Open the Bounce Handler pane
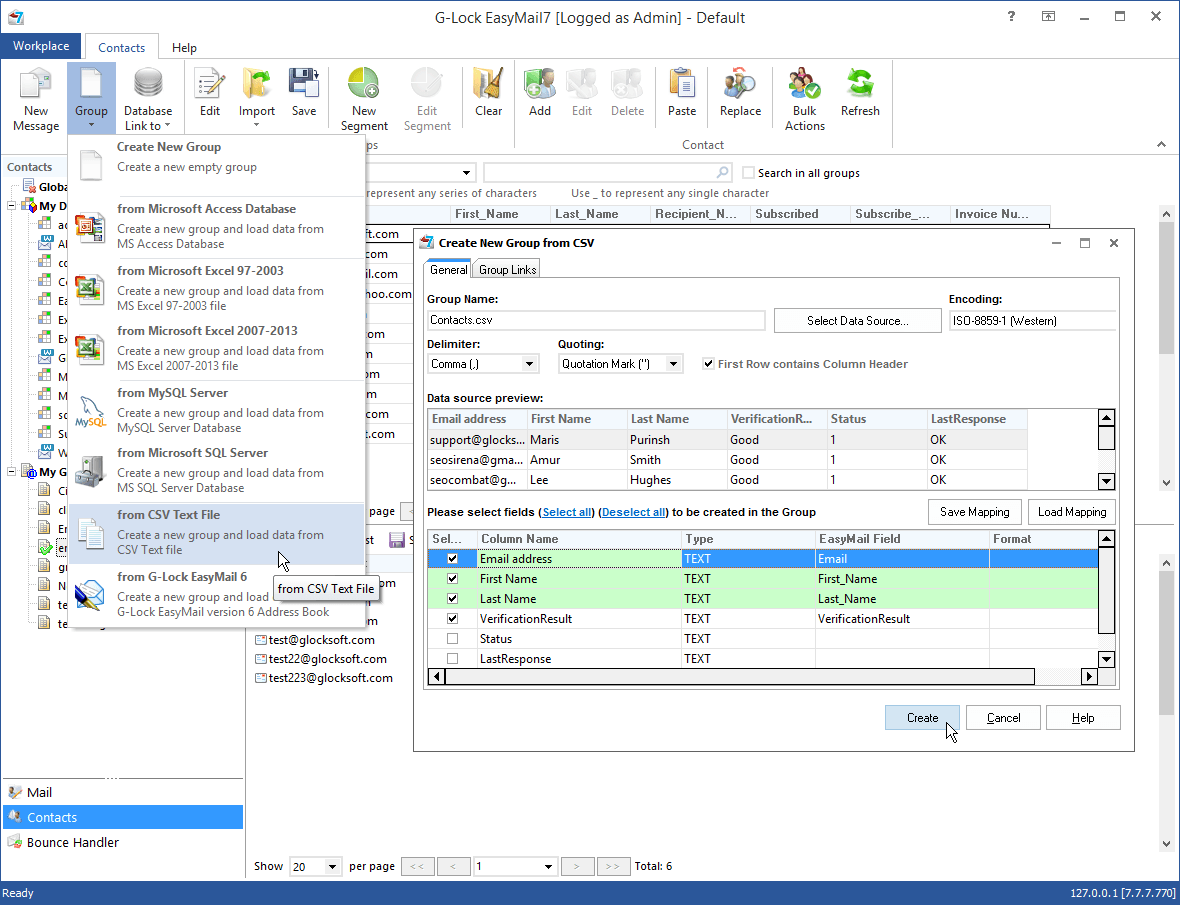 click(x=123, y=843)
